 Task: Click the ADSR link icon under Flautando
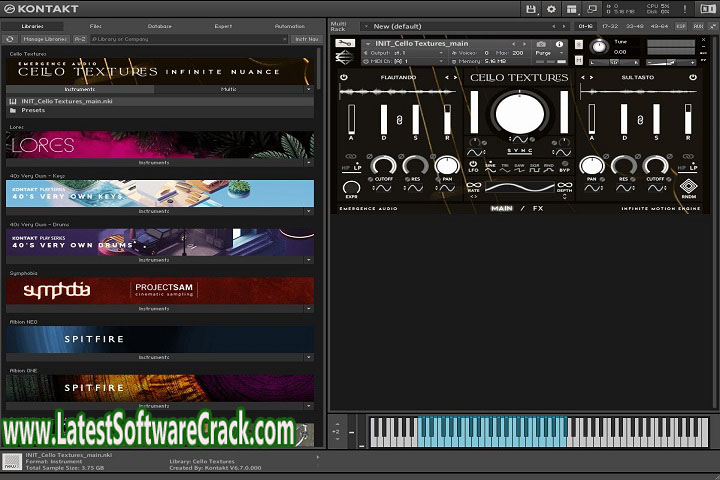(399, 120)
